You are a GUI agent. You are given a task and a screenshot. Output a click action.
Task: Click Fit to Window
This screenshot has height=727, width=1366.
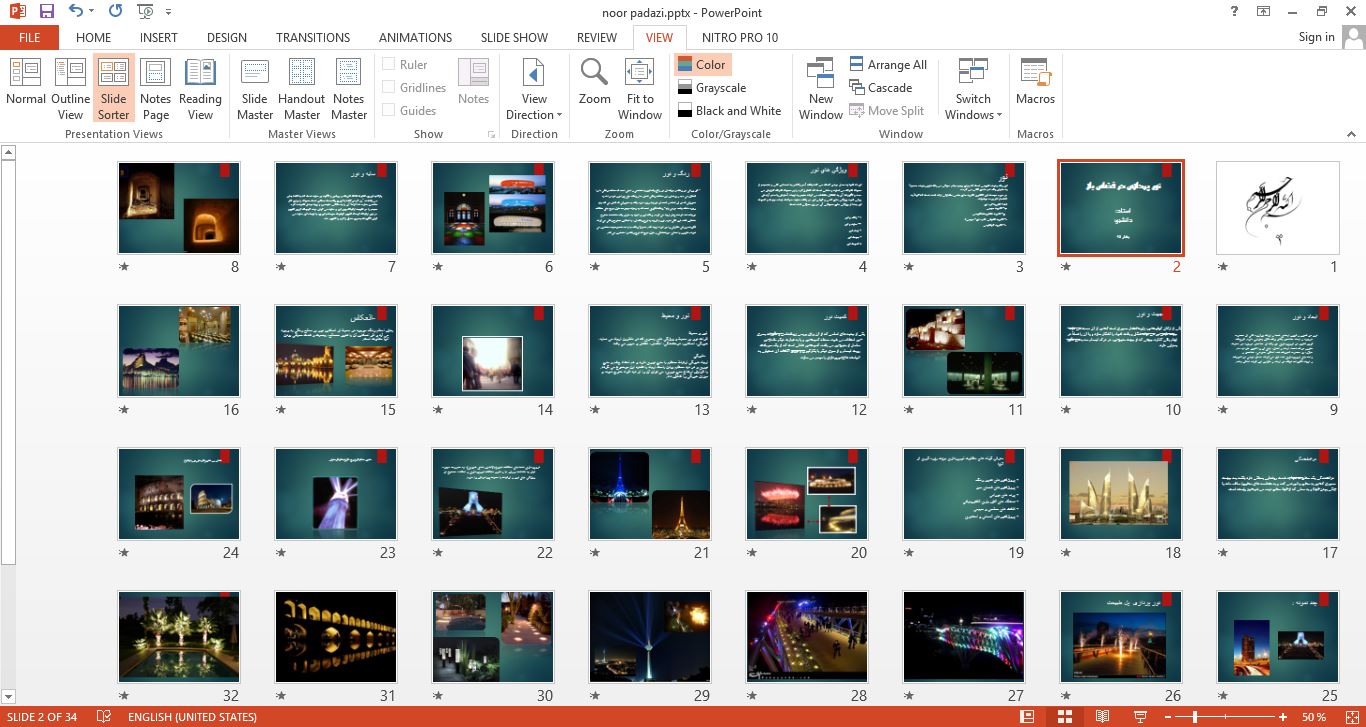(x=640, y=89)
